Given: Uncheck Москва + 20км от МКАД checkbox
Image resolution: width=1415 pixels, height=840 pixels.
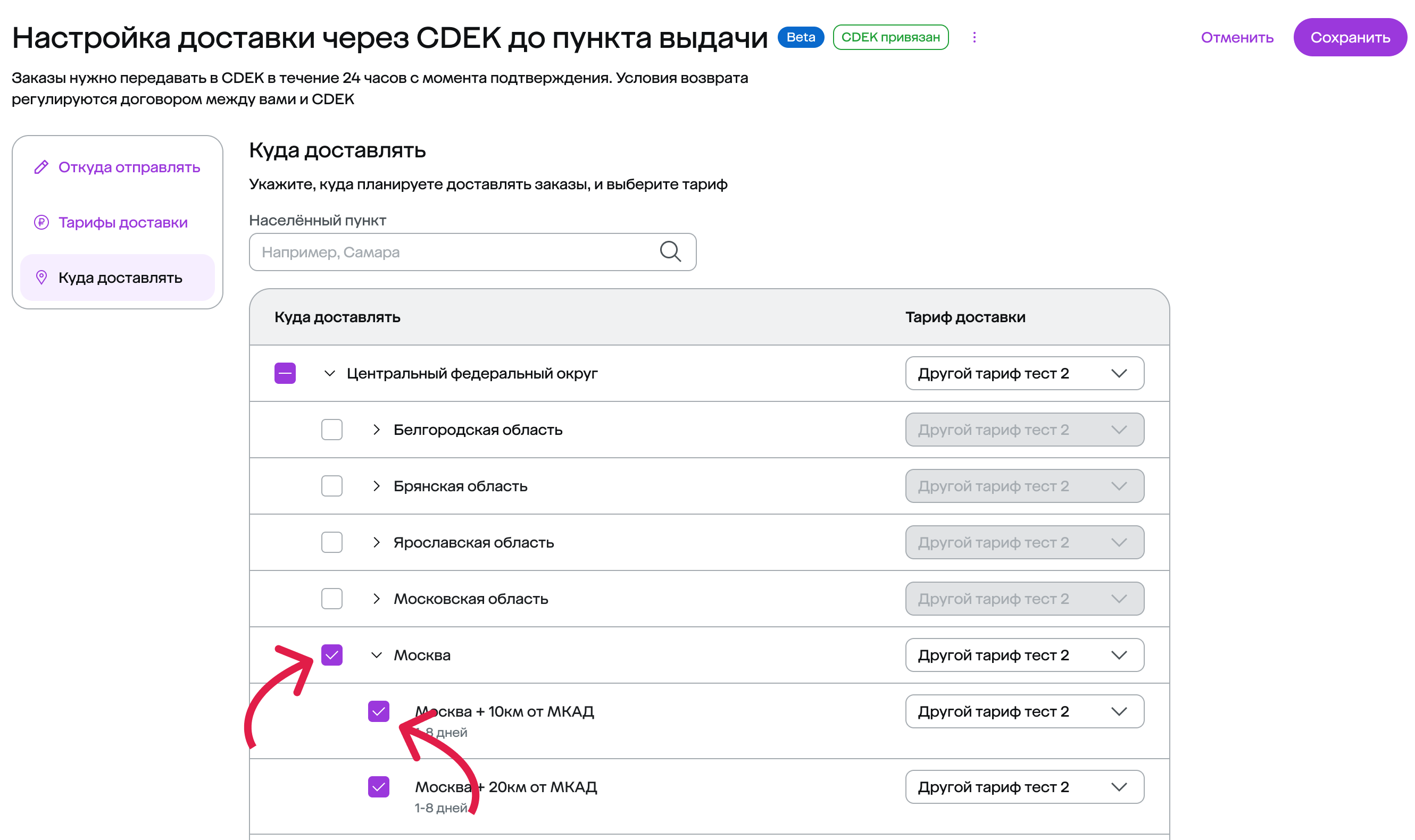Looking at the screenshot, I should (x=378, y=787).
